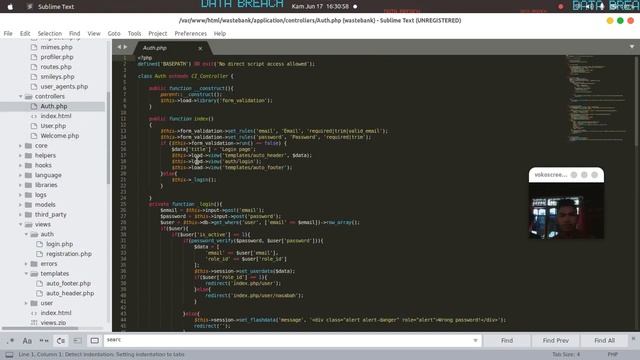Toggle wrap search option

click(x=61, y=340)
